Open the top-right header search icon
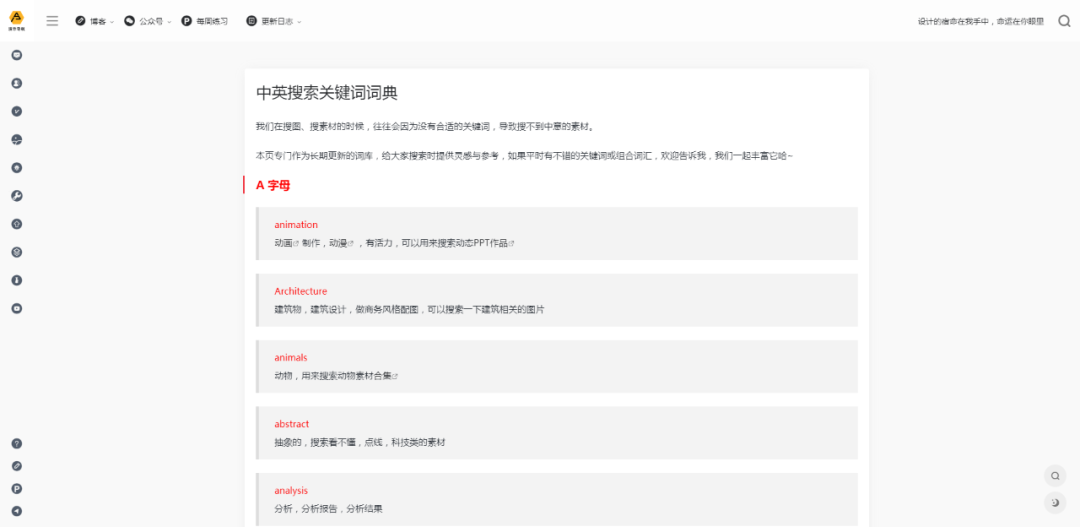This screenshot has height=527, width=1080. point(1064,21)
